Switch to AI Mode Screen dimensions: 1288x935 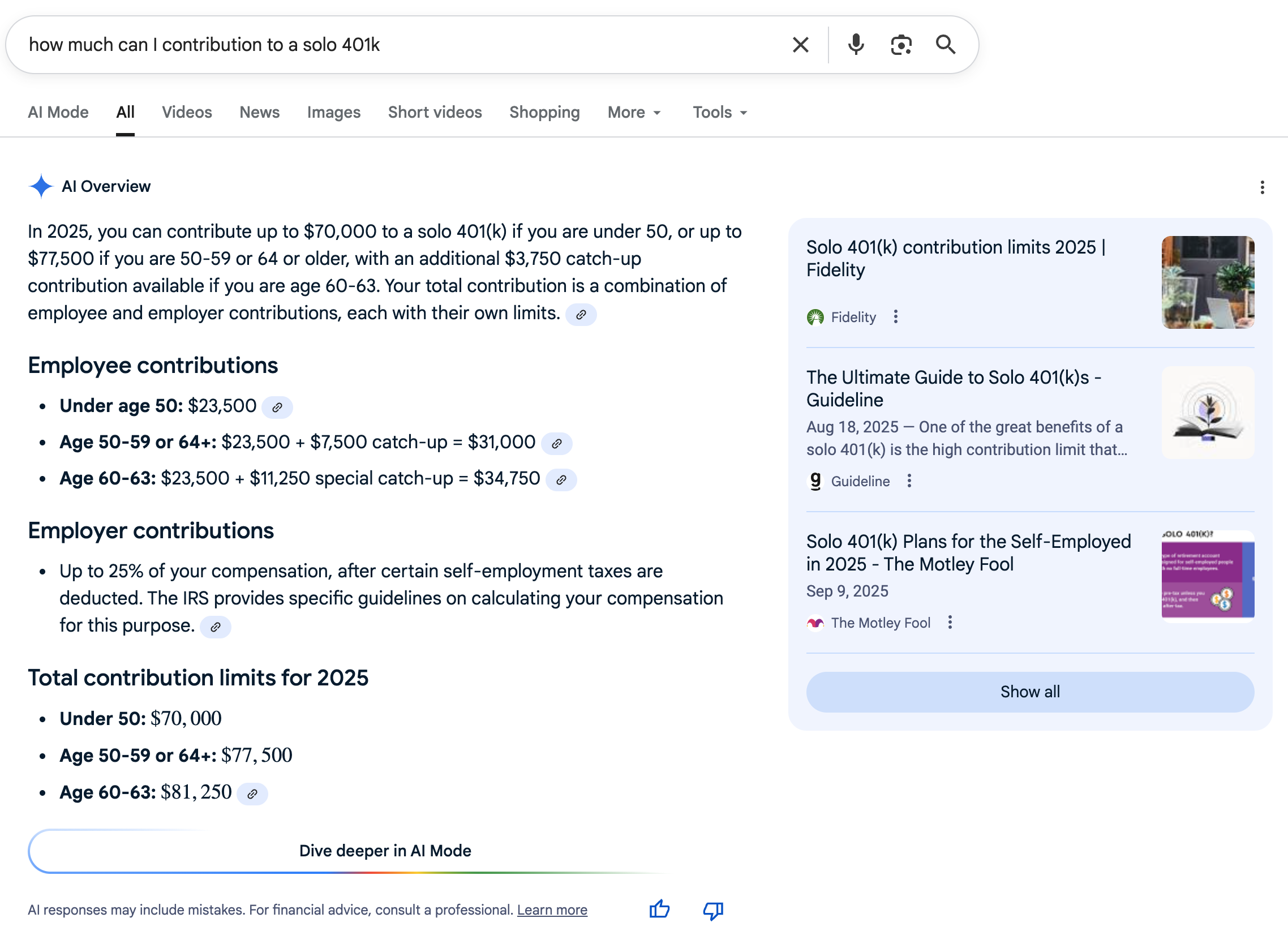pyautogui.click(x=58, y=113)
